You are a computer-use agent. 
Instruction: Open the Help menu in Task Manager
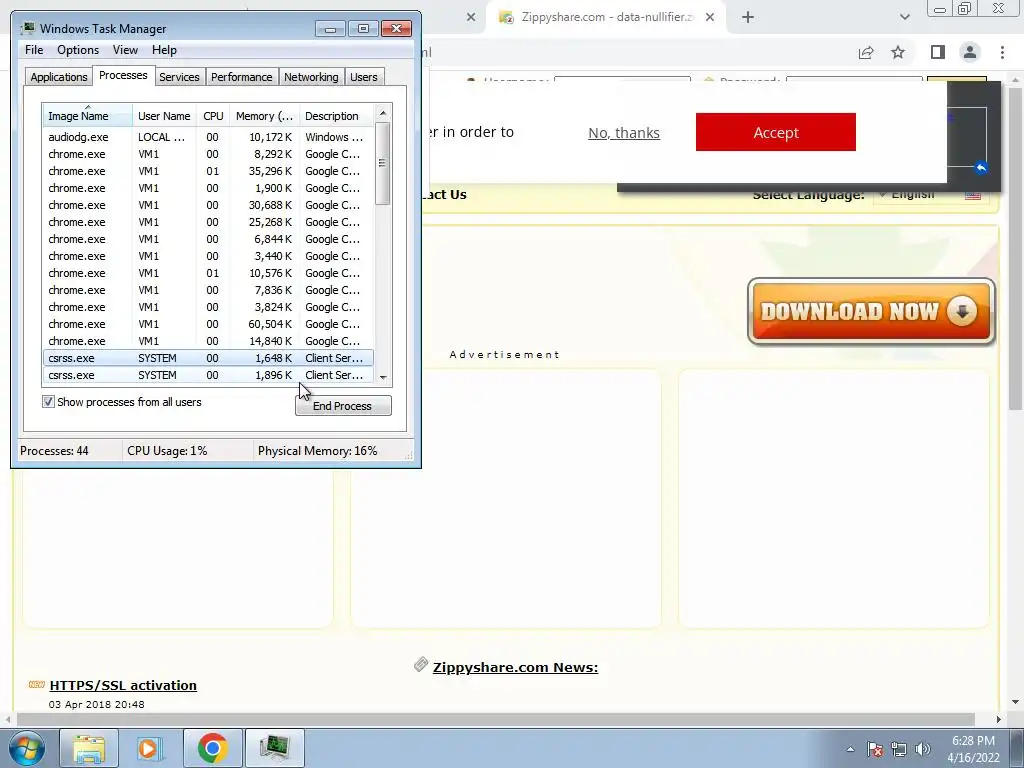click(x=164, y=50)
